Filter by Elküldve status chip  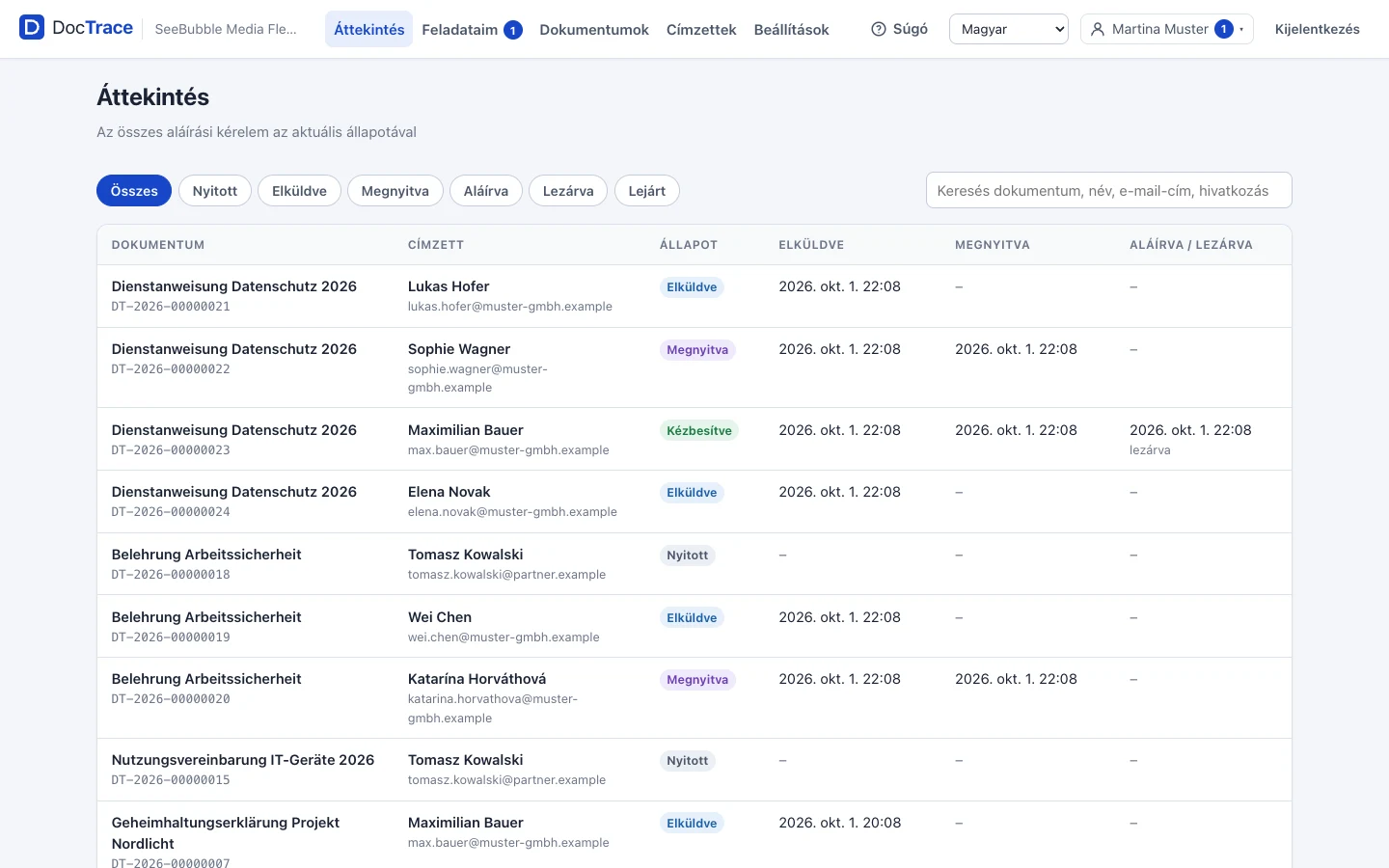point(299,191)
